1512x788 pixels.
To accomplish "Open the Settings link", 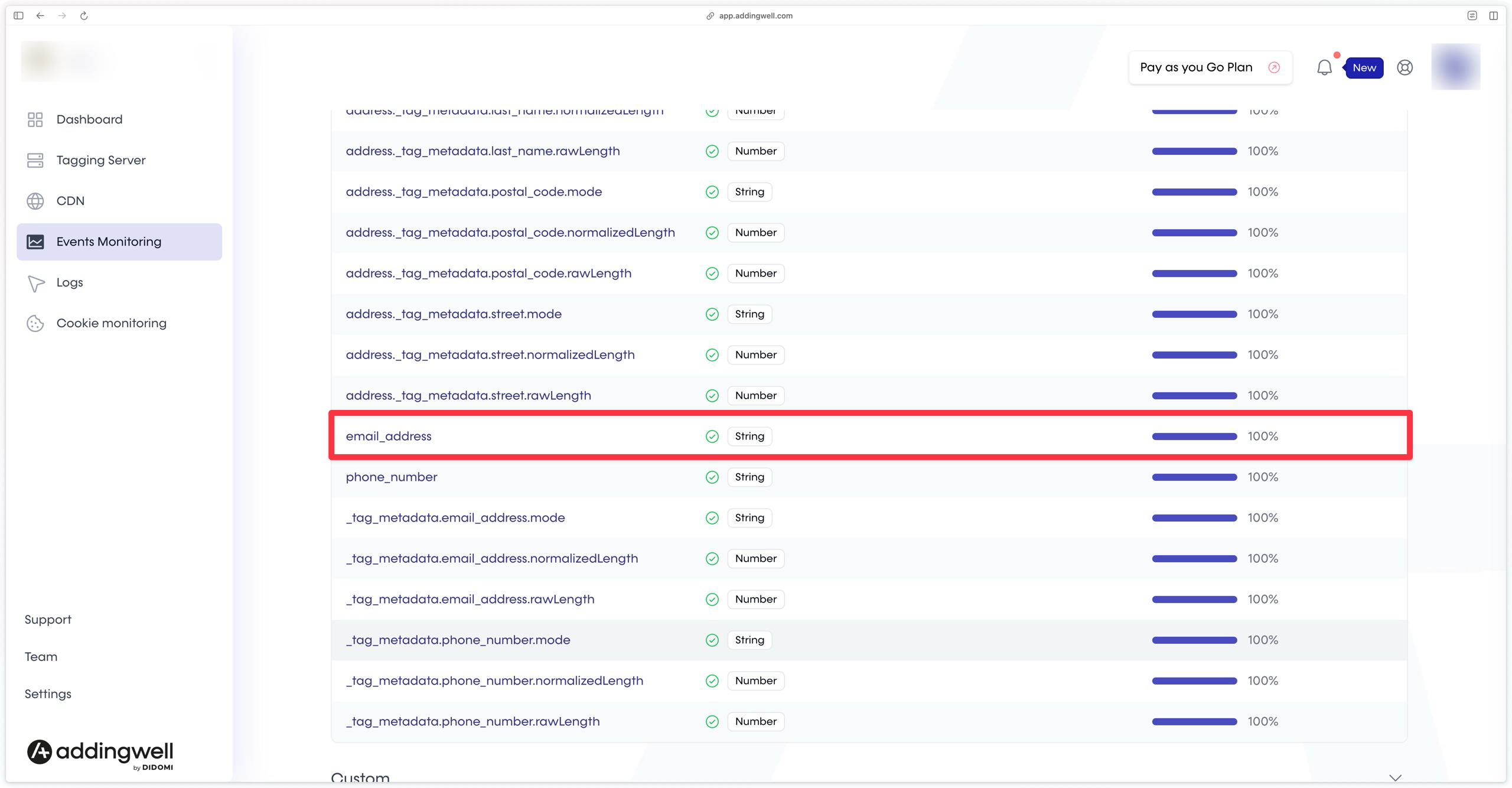I will coord(48,694).
